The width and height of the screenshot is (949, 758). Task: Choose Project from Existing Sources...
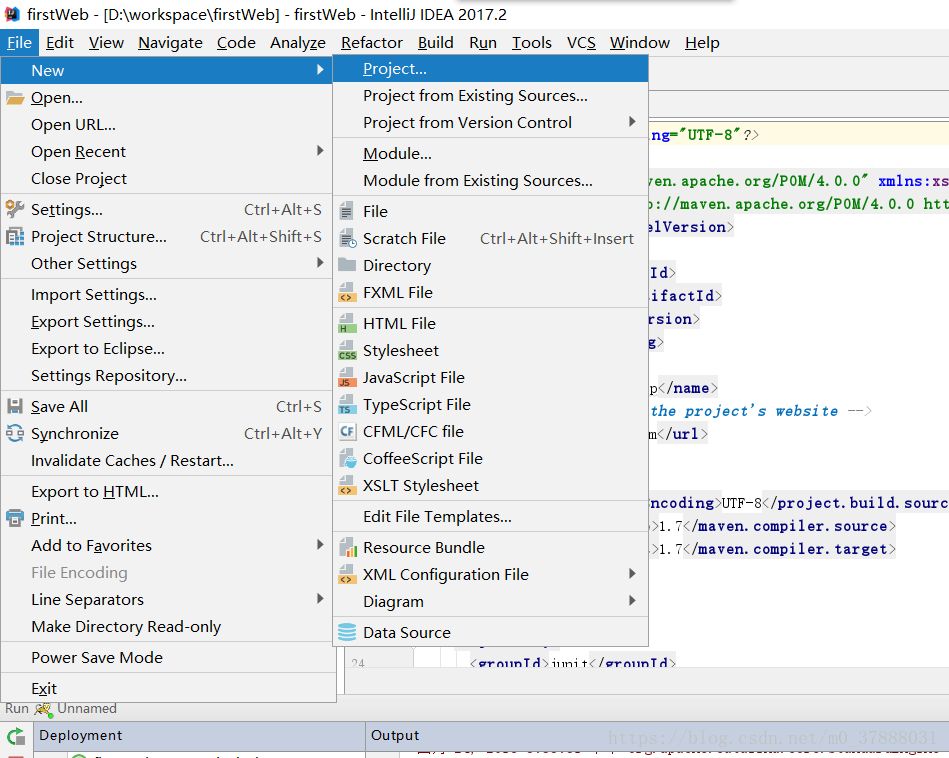(x=491, y=96)
